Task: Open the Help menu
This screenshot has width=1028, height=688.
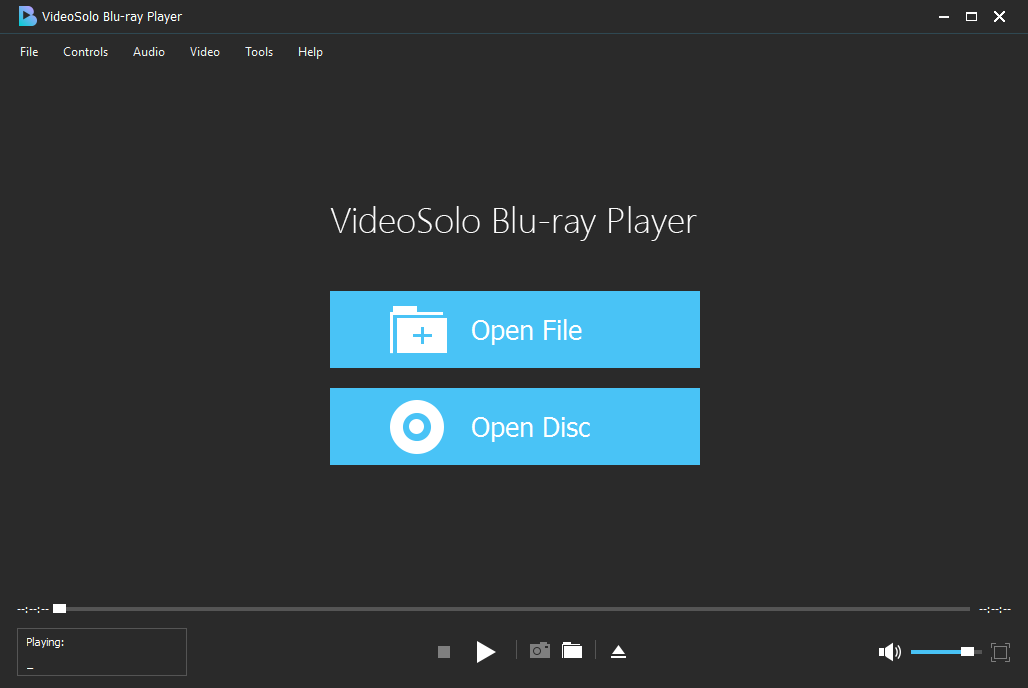Action: pyautogui.click(x=310, y=52)
